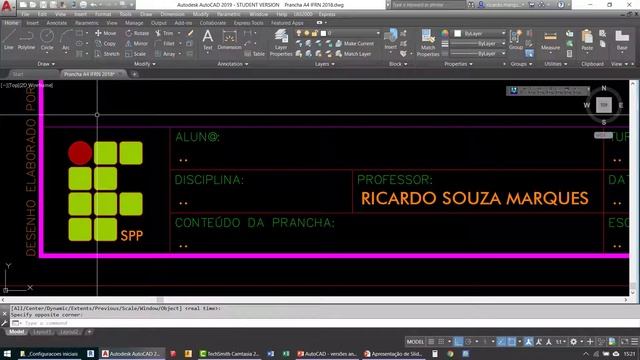Image resolution: width=640 pixels, height=360 pixels.
Task: Select the Line drawing tool
Action: point(9,40)
